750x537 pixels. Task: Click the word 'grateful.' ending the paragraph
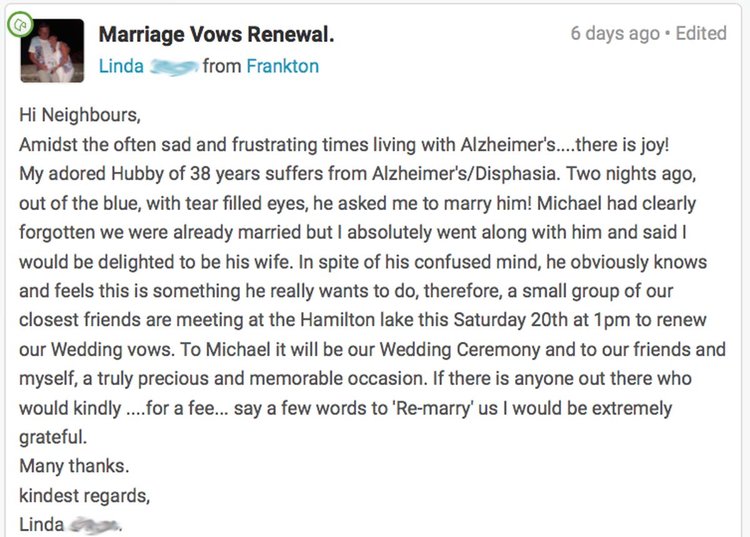(x=53, y=438)
